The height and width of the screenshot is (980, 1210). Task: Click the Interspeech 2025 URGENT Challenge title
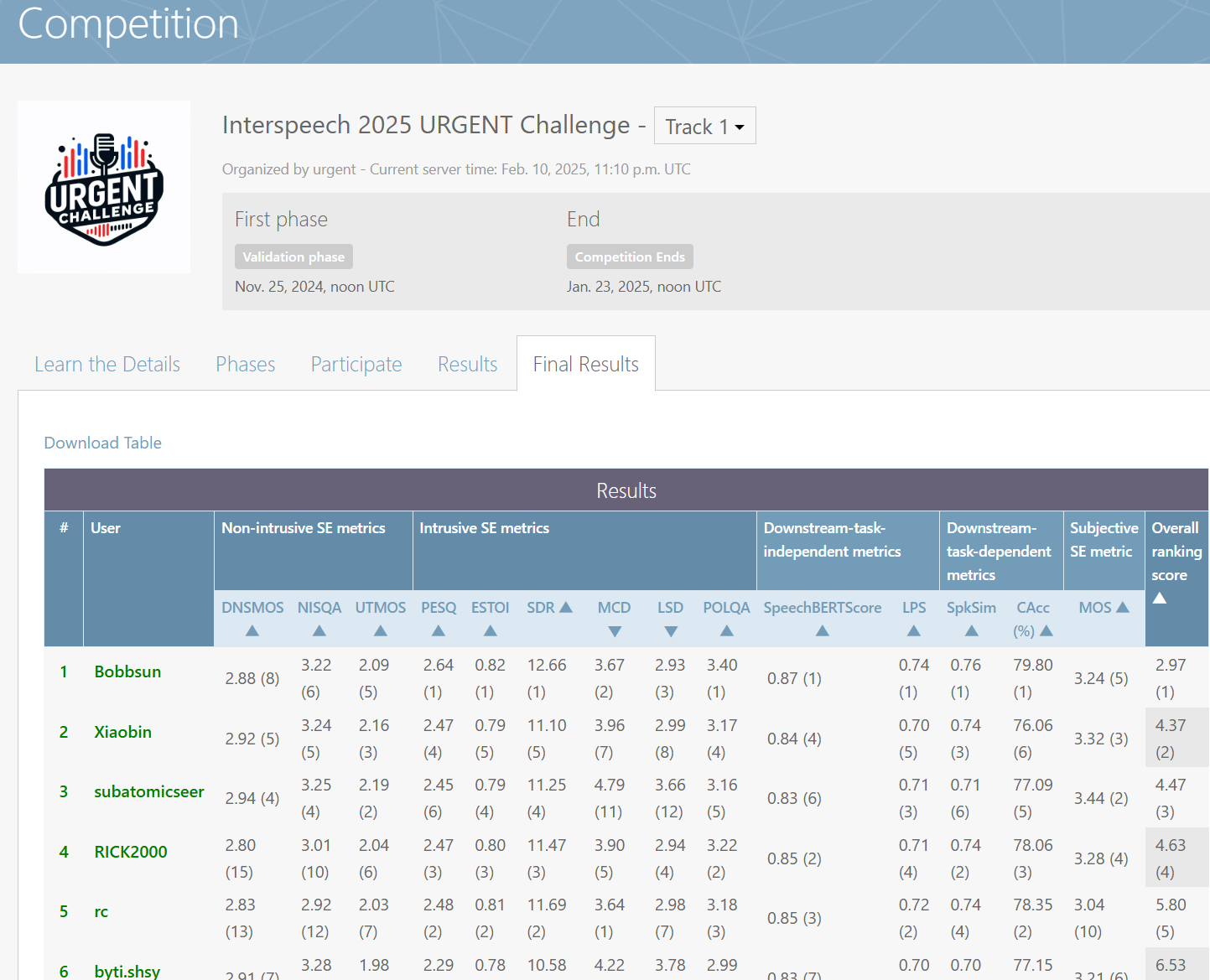(426, 125)
